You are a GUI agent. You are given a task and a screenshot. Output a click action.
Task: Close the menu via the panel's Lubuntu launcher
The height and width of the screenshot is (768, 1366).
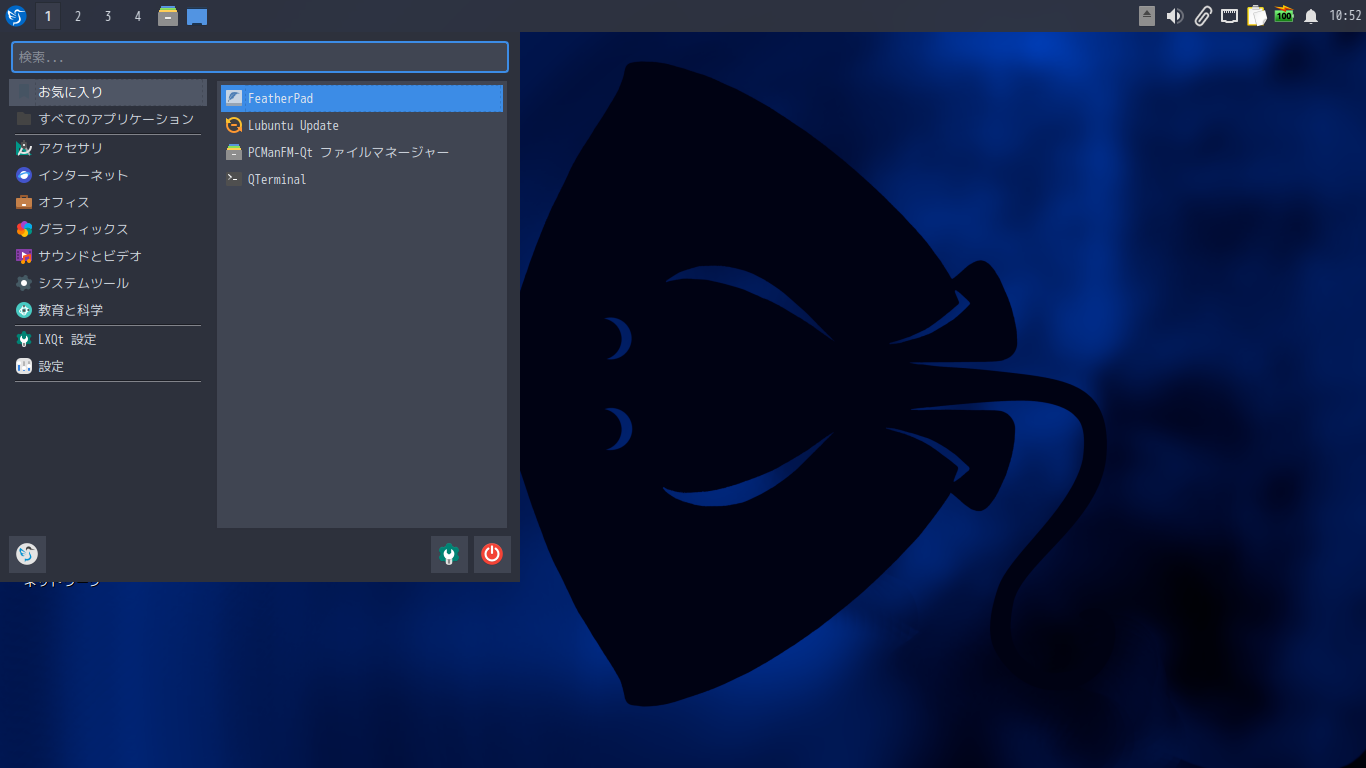tap(16, 16)
